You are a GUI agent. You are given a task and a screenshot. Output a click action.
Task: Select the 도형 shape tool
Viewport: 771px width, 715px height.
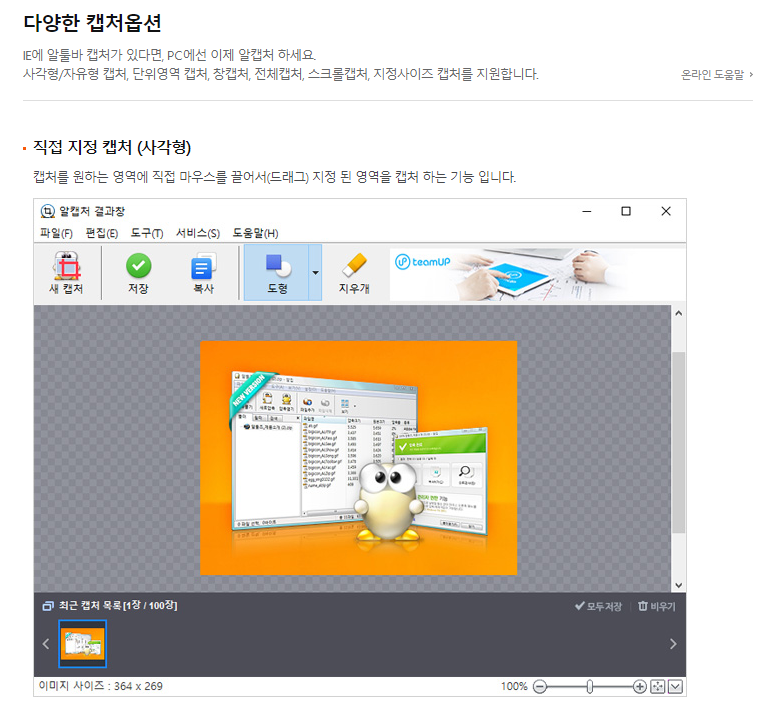click(277, 272)
